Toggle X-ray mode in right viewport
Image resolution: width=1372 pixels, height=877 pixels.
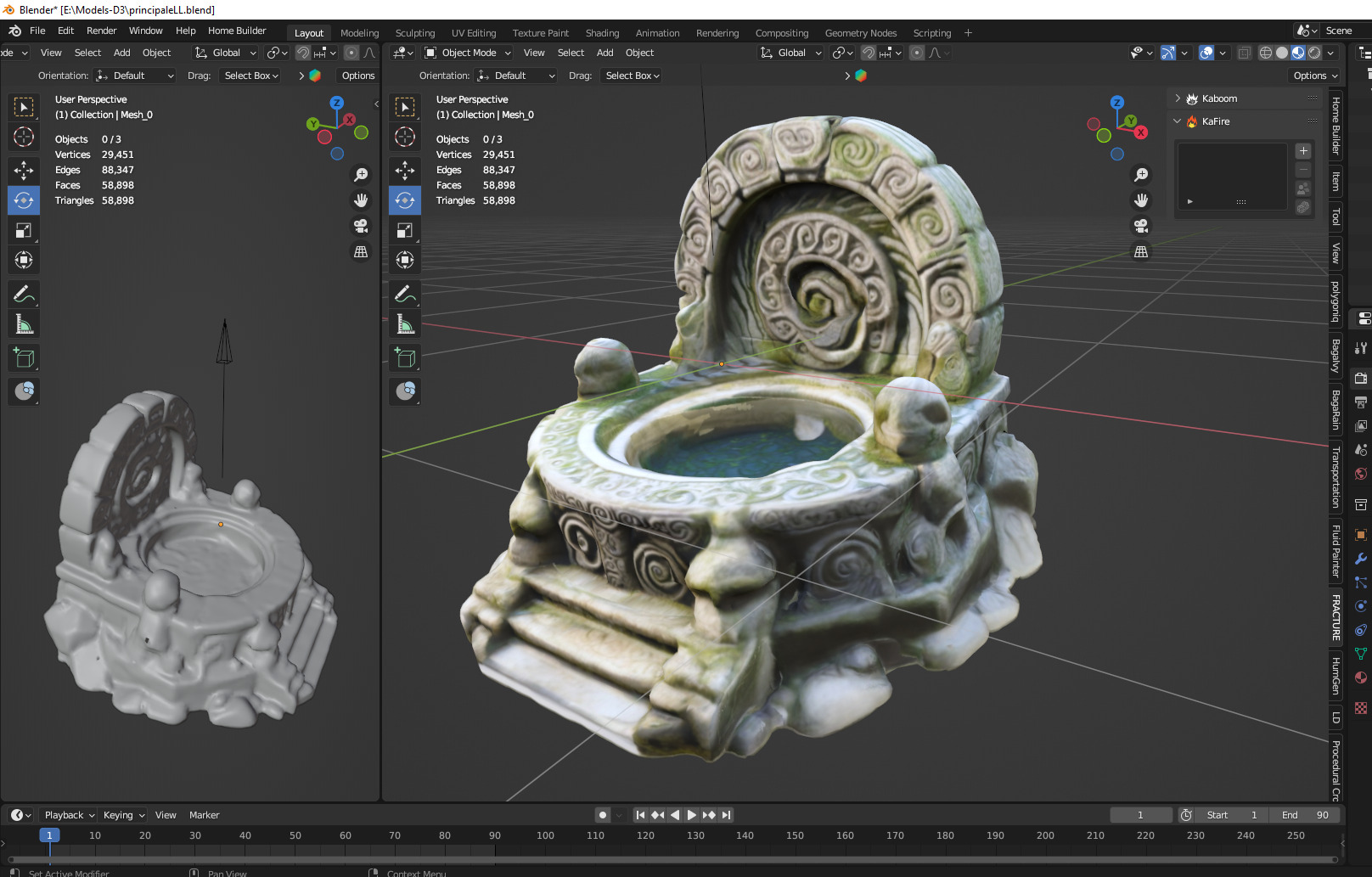[x=1244, y=53]
